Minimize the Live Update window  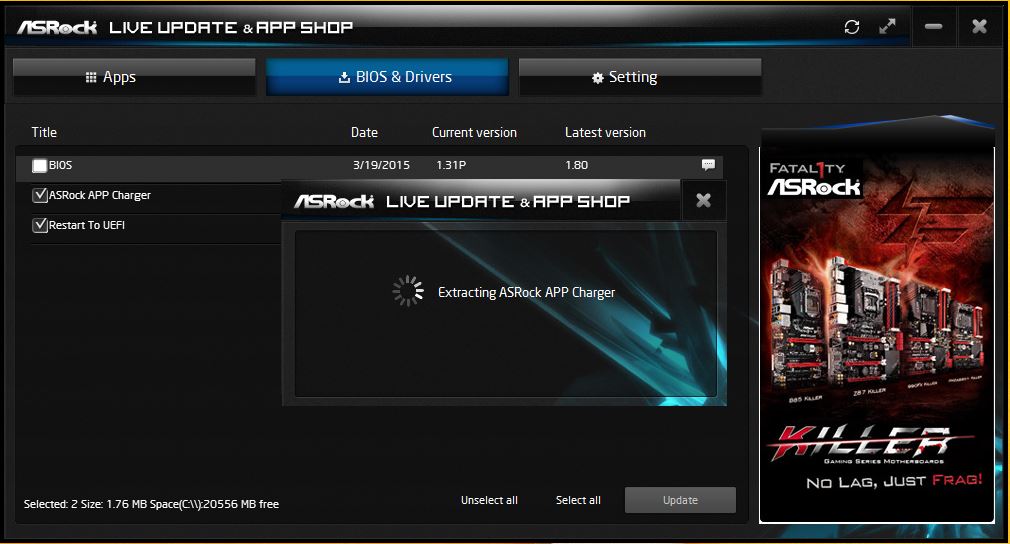933,26
